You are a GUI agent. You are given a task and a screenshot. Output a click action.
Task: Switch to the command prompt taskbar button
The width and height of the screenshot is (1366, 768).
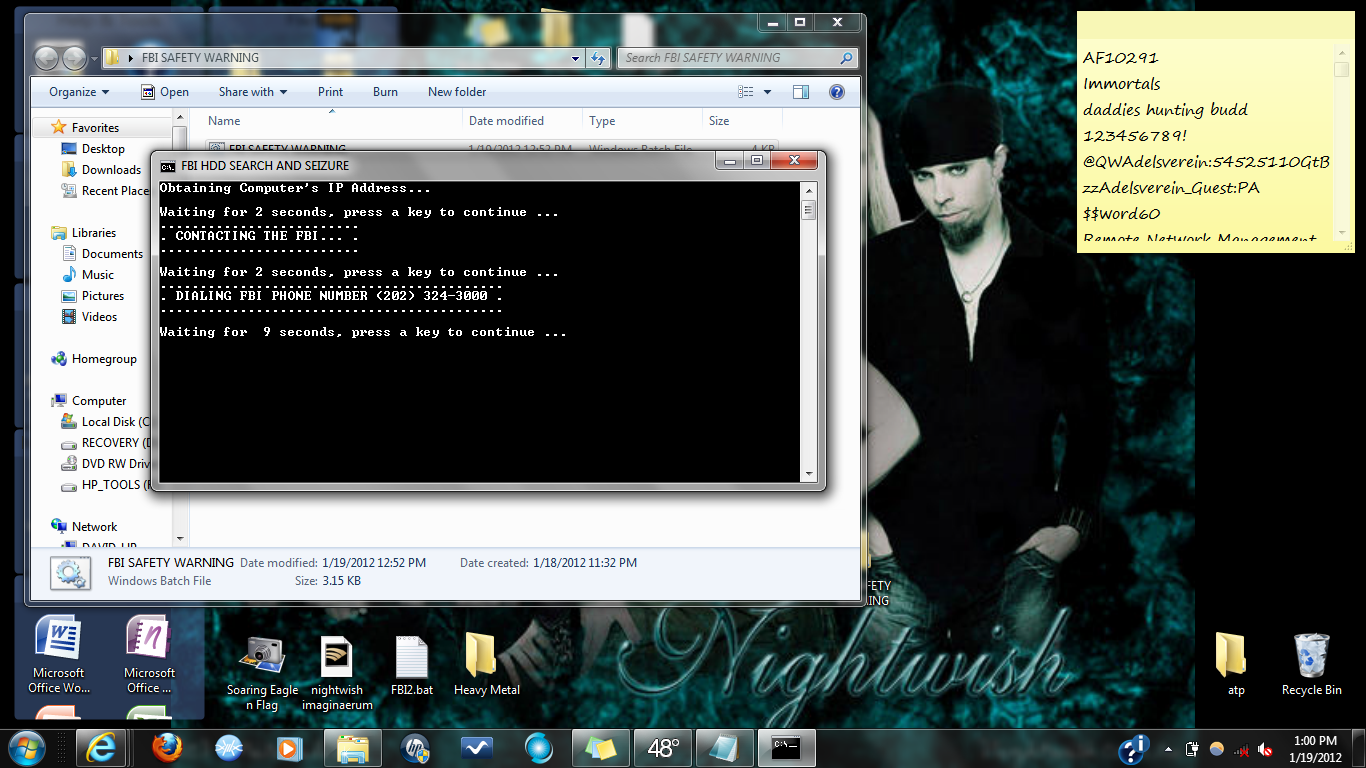point(787,748)
